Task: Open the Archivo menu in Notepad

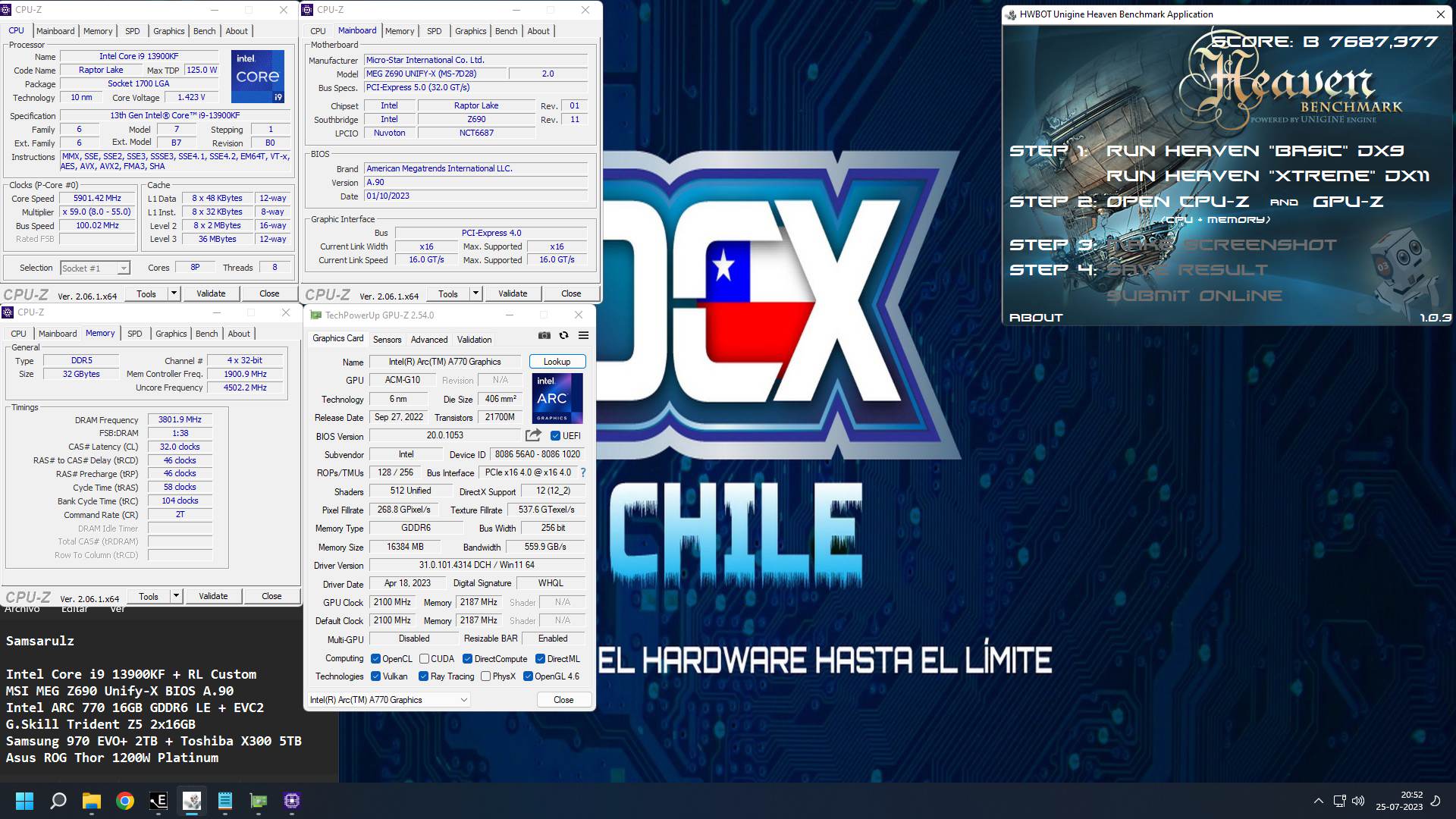Action: coord(22,609)
